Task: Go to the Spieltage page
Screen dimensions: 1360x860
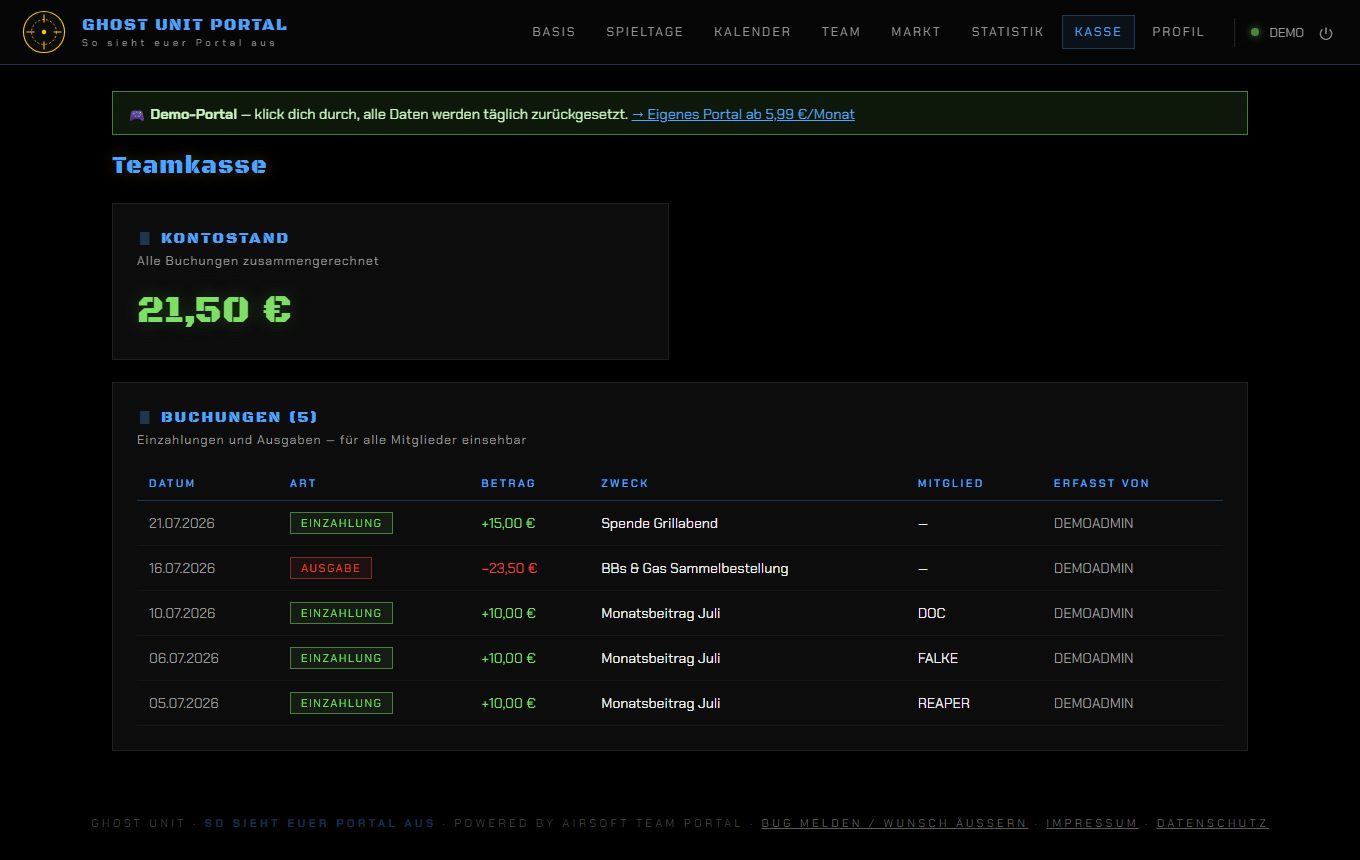Action: (645, 32)
